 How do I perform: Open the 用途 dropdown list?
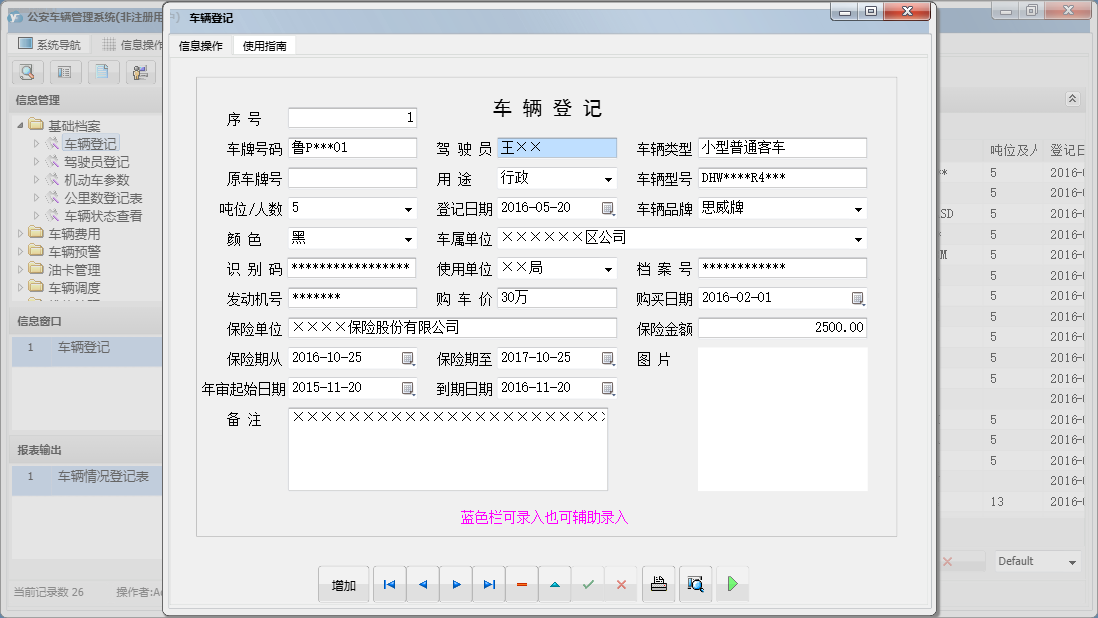[x=605, y=177]
